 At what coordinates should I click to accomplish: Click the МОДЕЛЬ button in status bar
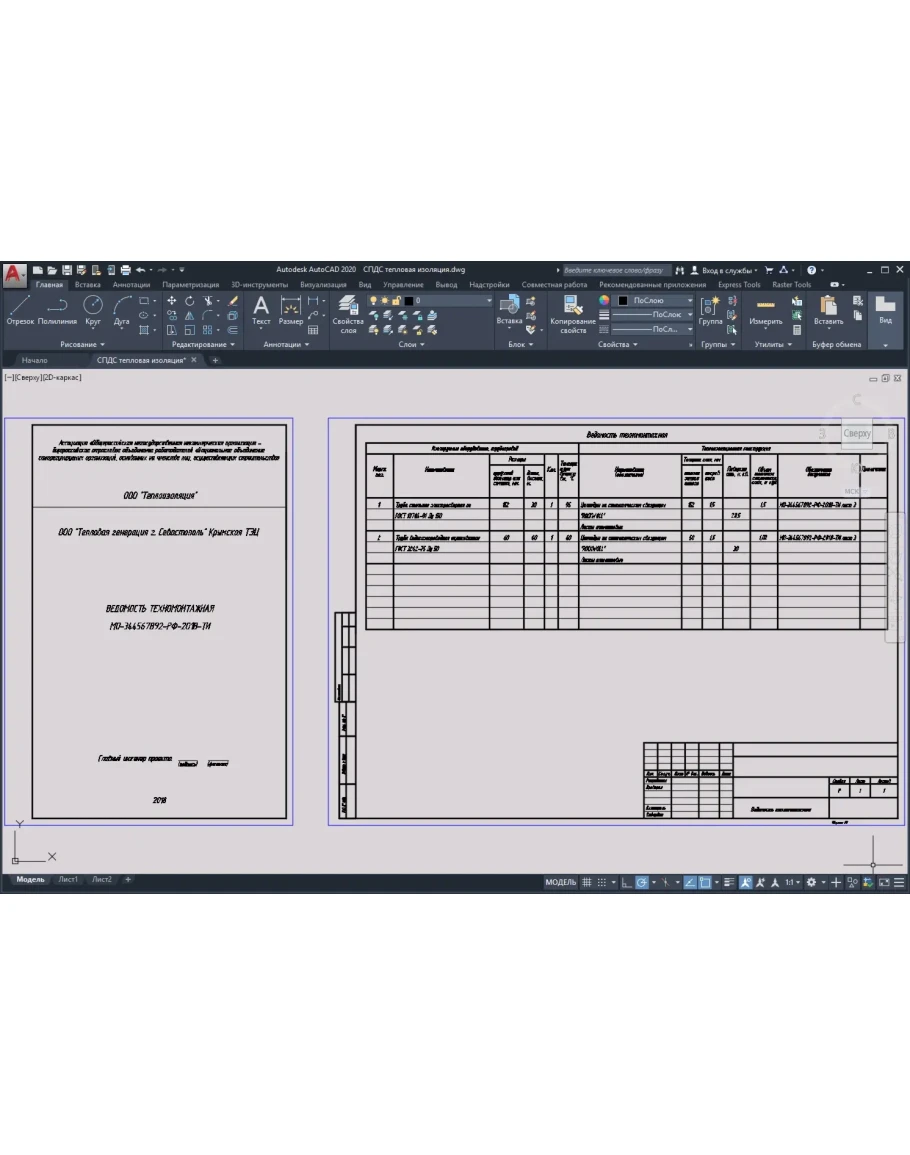[x=560, y=883]
